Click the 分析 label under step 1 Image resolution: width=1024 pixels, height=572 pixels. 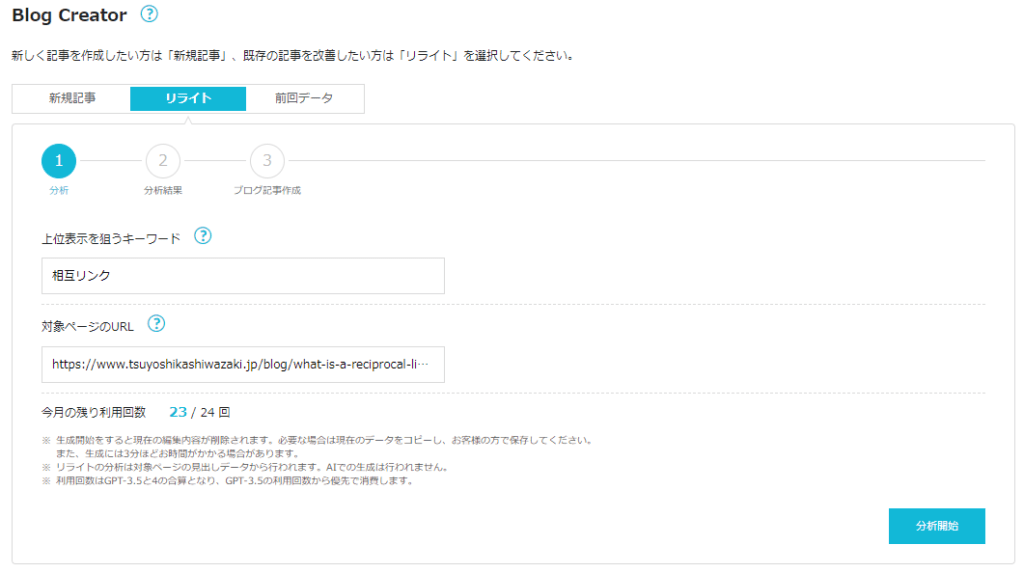pyautogui.click(x=58, y=190)
